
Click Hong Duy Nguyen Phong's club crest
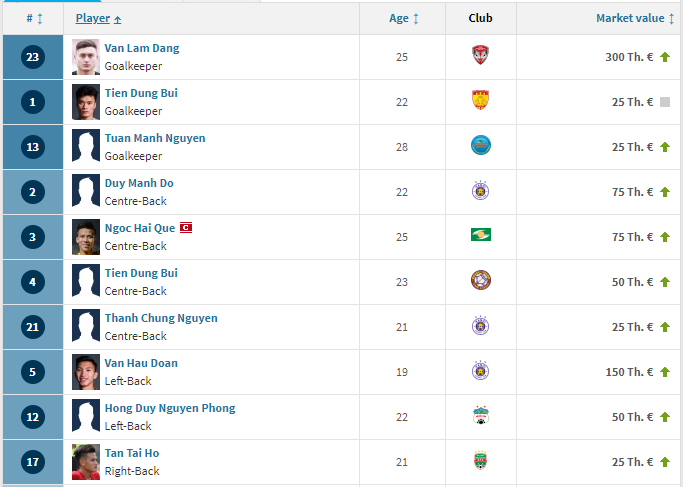pos(480,416)
